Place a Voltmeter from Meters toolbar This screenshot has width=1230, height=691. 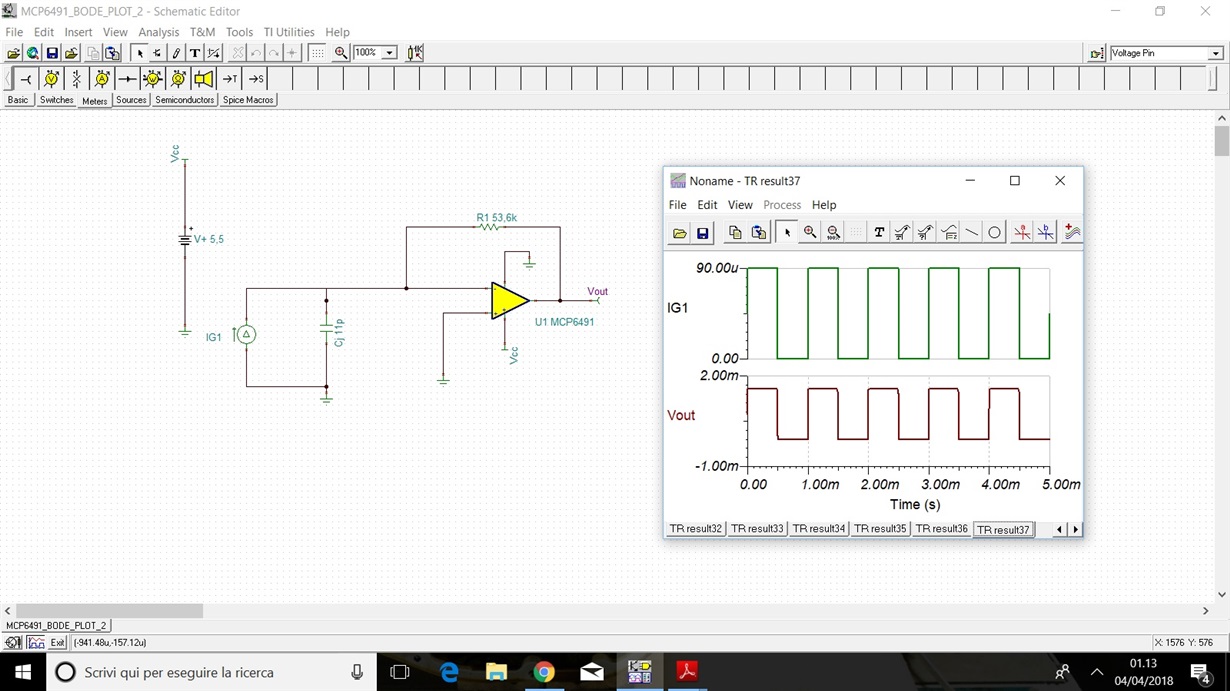[51, 79]
